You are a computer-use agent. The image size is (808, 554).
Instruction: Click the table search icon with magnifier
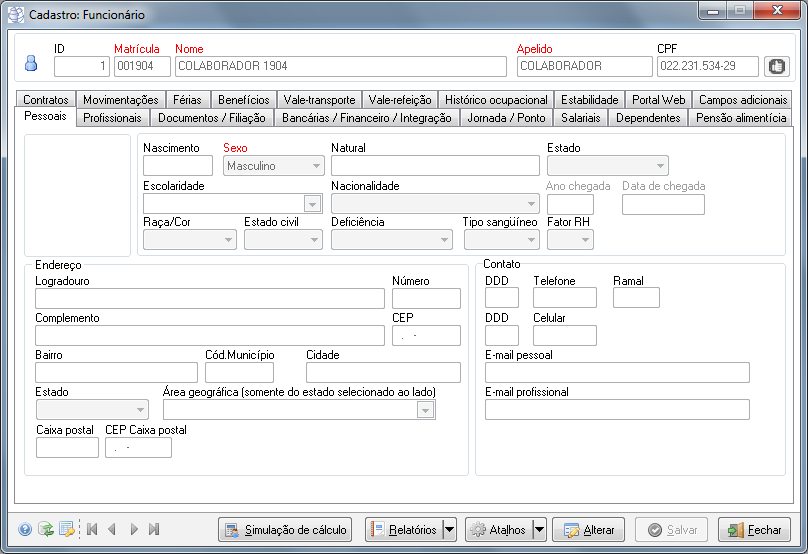(67, 529)
